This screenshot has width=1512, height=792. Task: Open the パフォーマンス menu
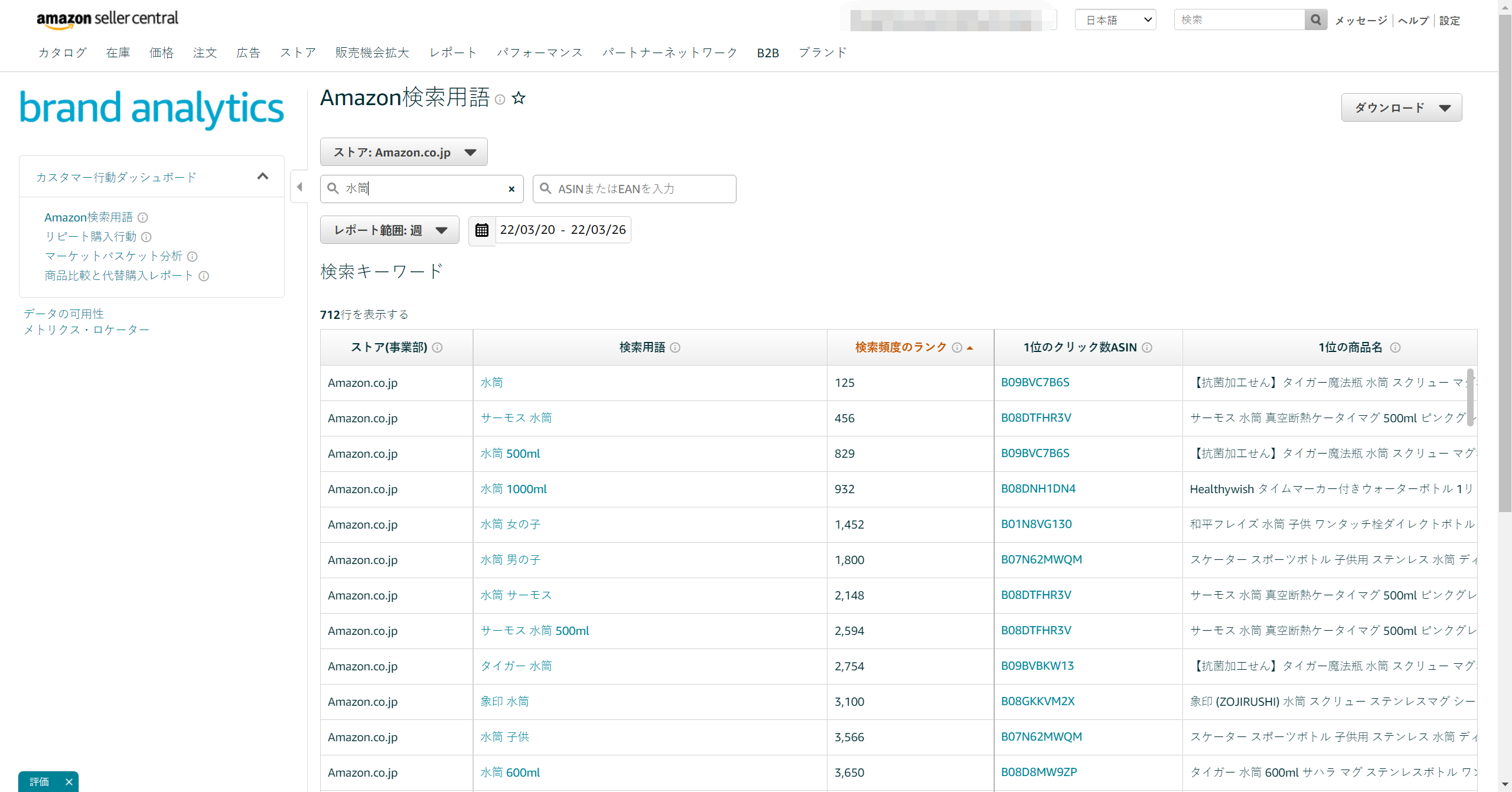[539, 53]
